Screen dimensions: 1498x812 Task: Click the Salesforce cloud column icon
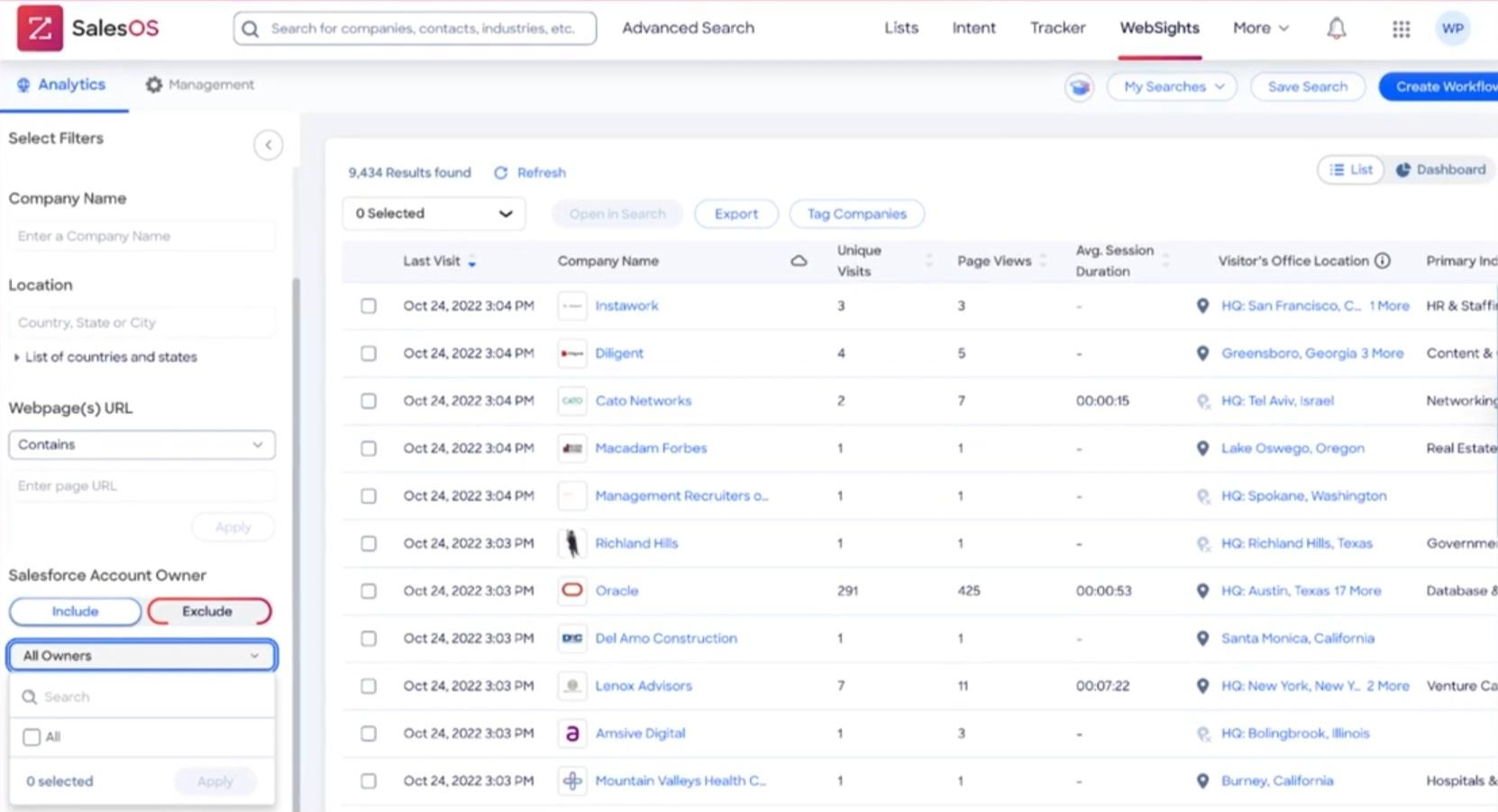coord(799,260)
